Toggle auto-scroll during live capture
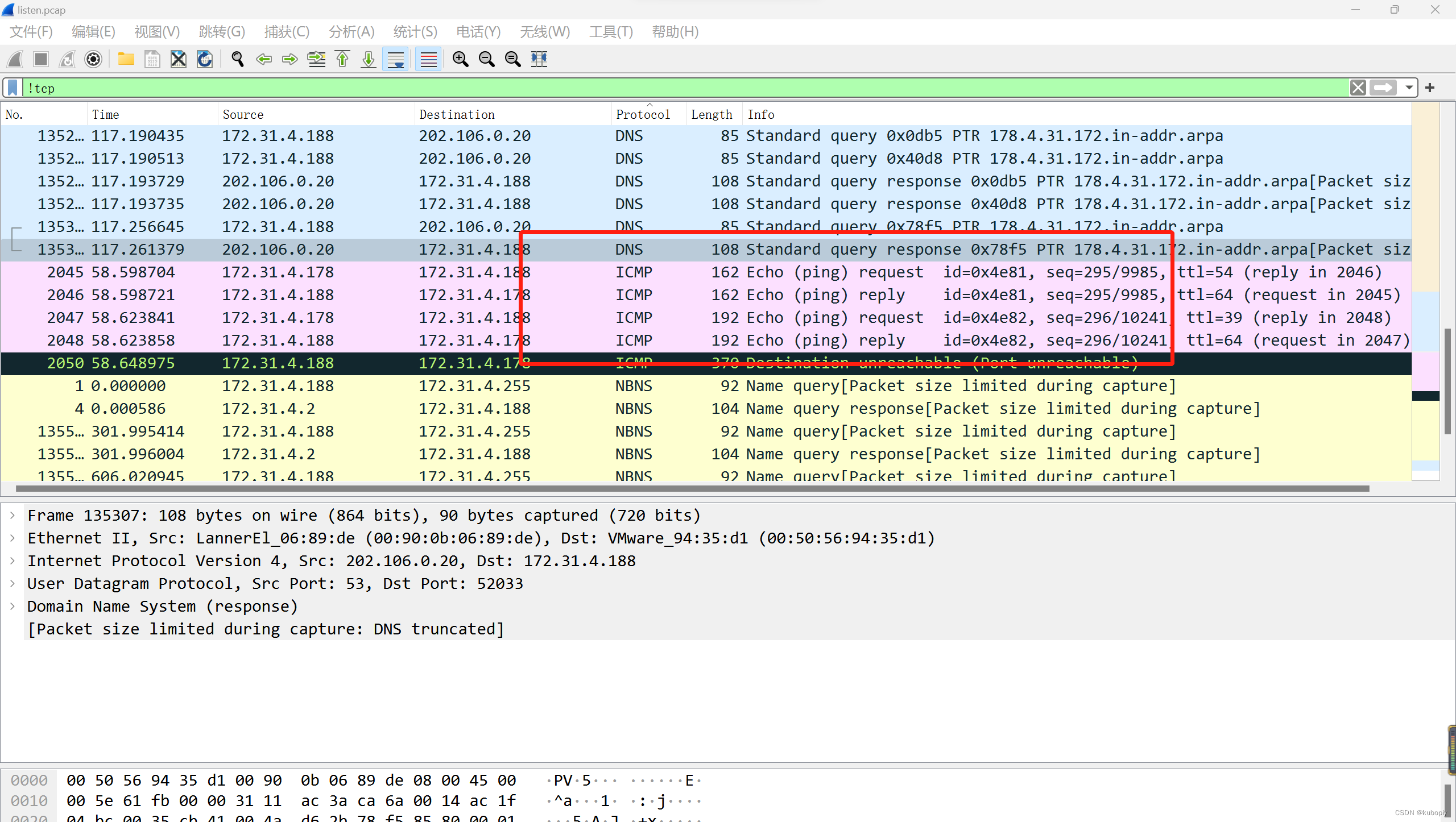 click(x=395, y=59)
